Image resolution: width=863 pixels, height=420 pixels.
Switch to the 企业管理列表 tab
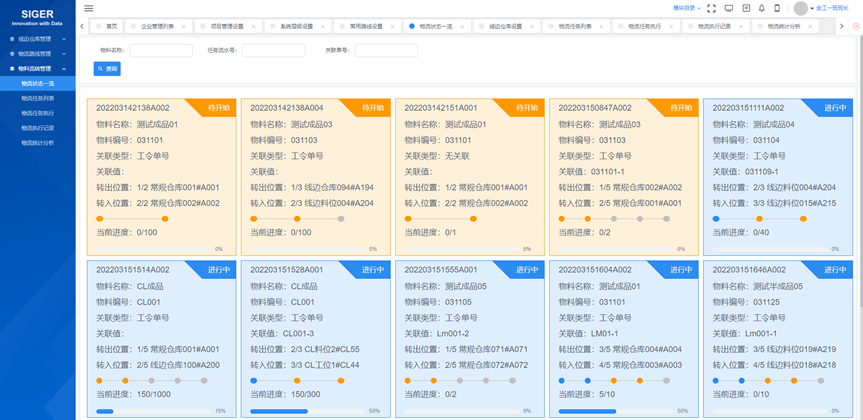pyautogui.click(x=157, y=26)
